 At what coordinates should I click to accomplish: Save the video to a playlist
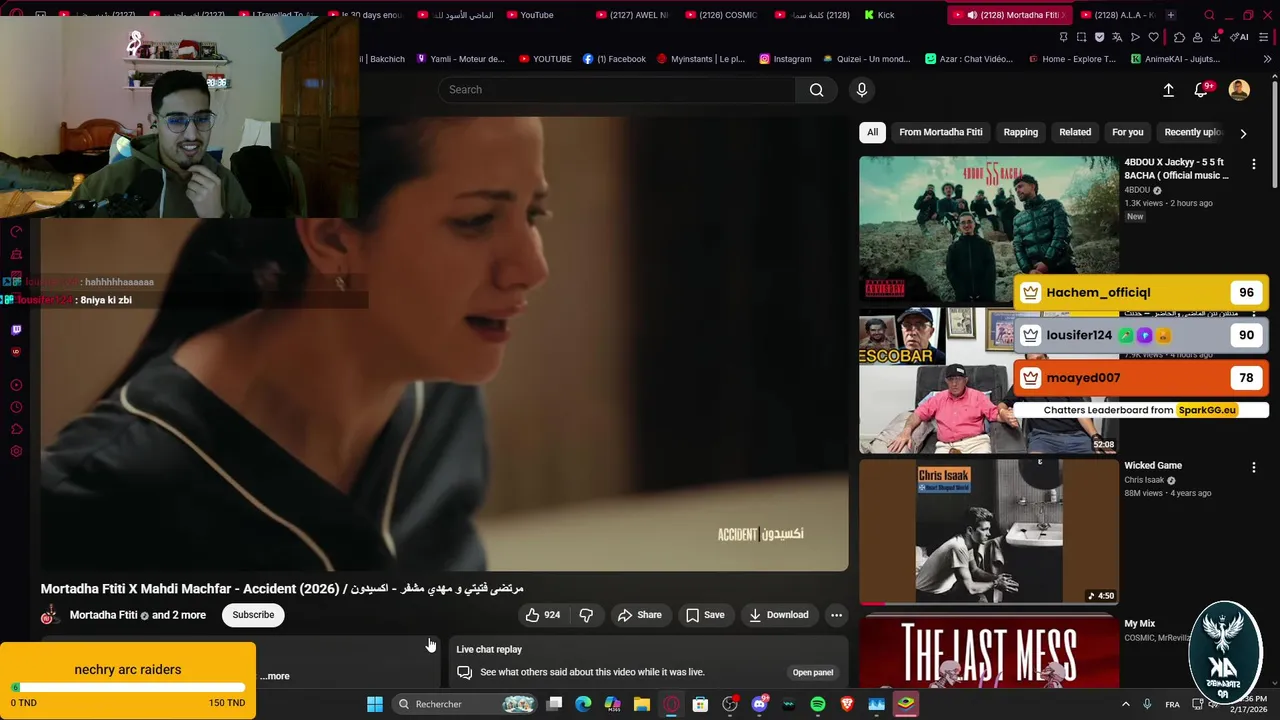point(705,615)
